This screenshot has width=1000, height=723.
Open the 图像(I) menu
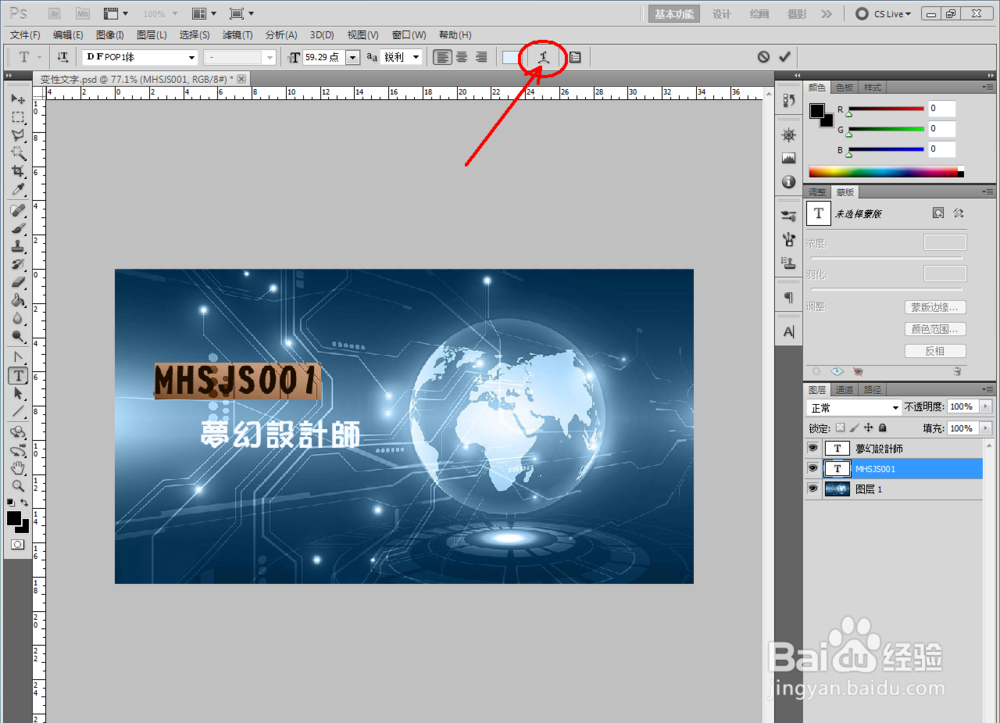[110, 35]
